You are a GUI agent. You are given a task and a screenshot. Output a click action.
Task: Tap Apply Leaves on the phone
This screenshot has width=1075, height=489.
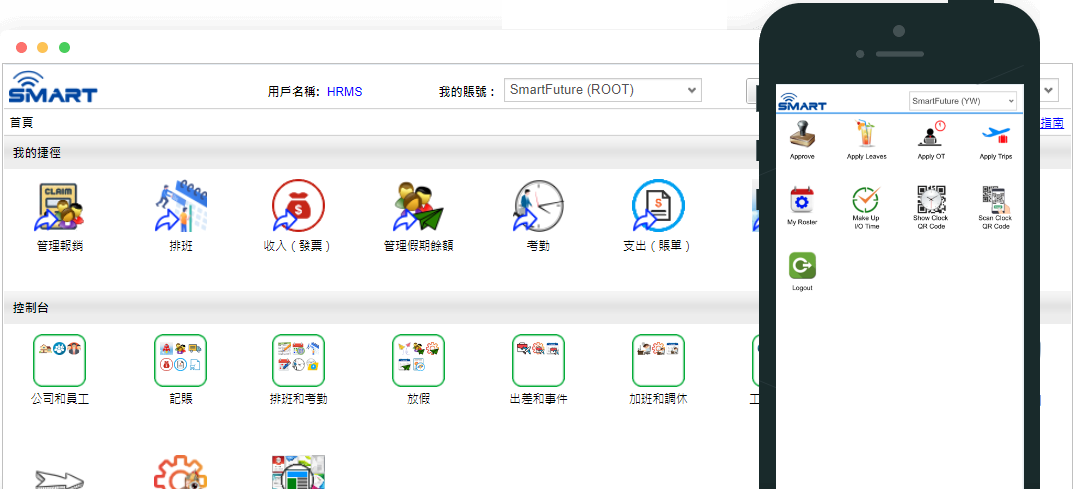(866, 135)
